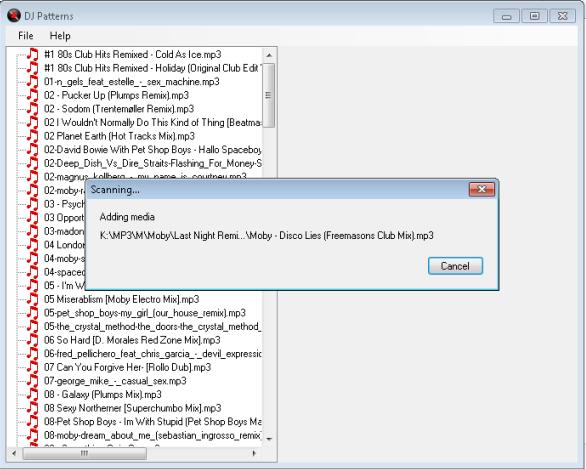Image resolution: width=586 pixels, height=469 pixels.
Task: Click the scroll up arrow of the track list
Action: 269,55
